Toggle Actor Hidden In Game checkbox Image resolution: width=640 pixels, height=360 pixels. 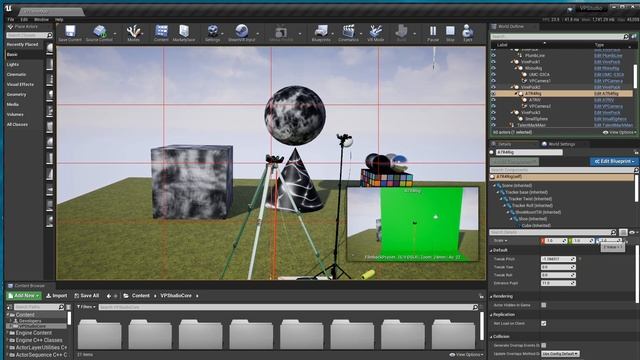coord(543,305)
